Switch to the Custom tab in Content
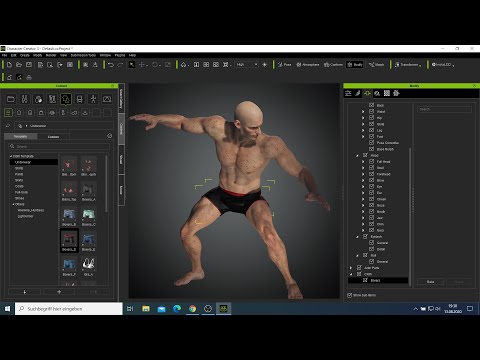The height and width of the screenshot is (360, 480). pos(53,137)
